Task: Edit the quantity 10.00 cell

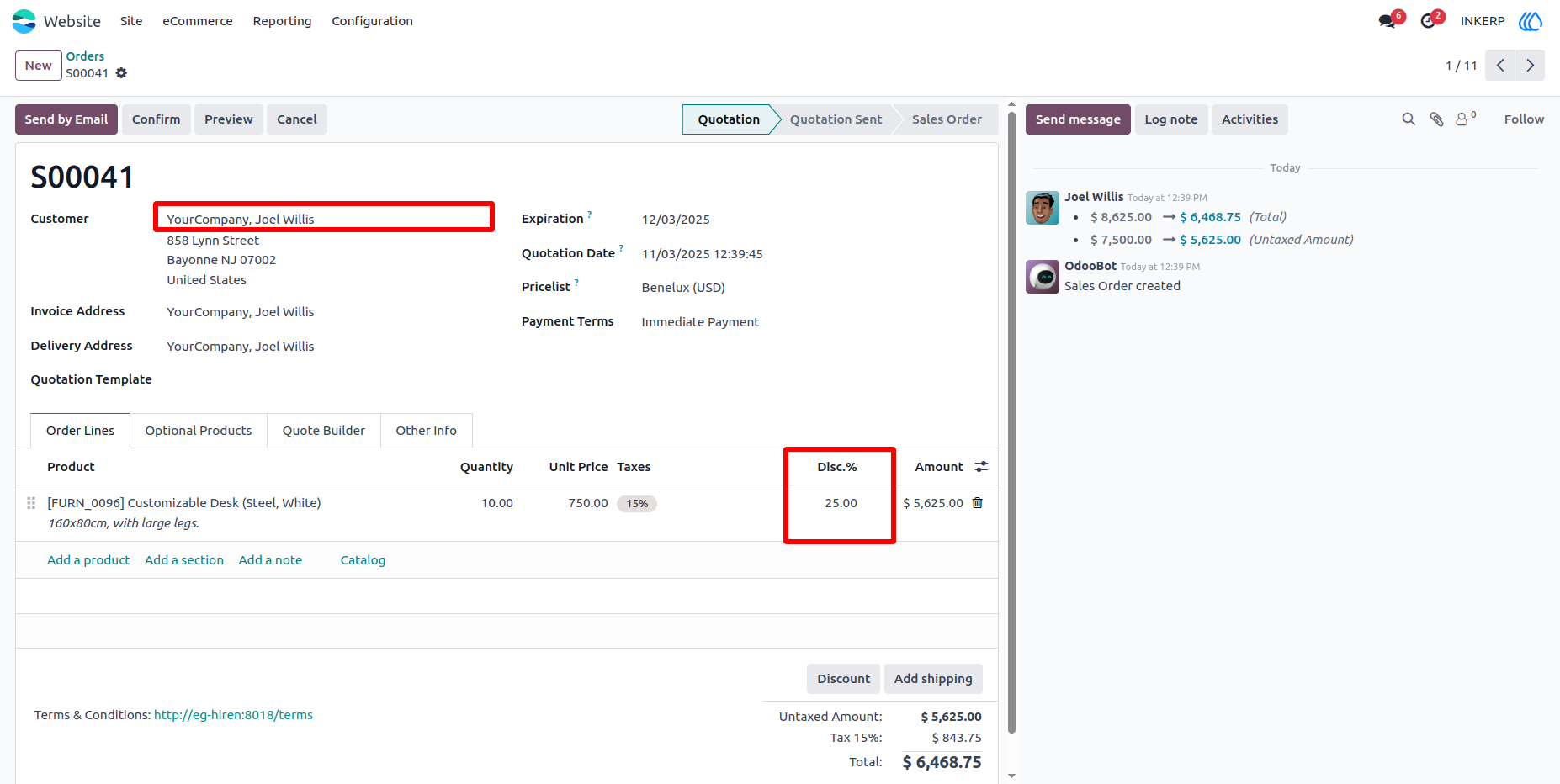Action: [496, 503]
